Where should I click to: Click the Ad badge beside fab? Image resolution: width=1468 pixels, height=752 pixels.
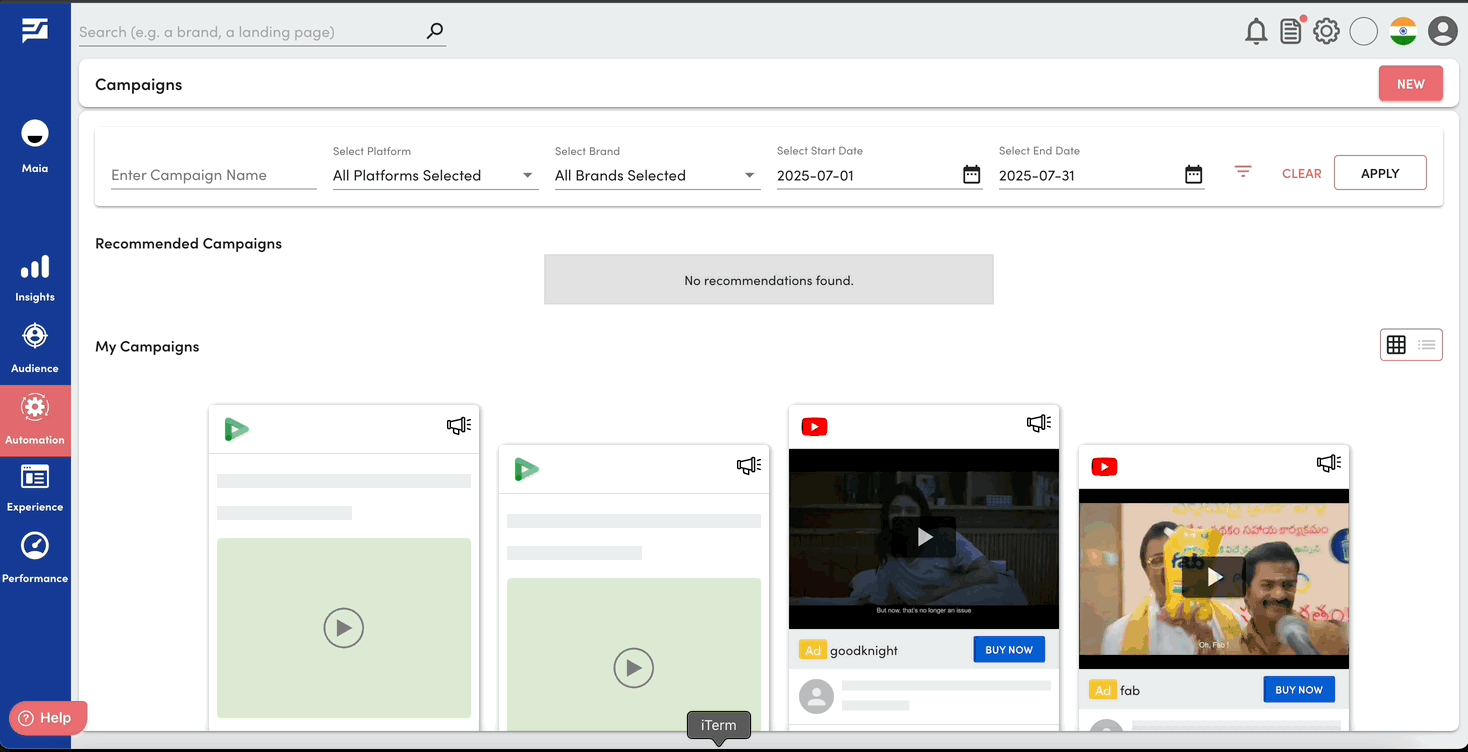click(1102, 690)
